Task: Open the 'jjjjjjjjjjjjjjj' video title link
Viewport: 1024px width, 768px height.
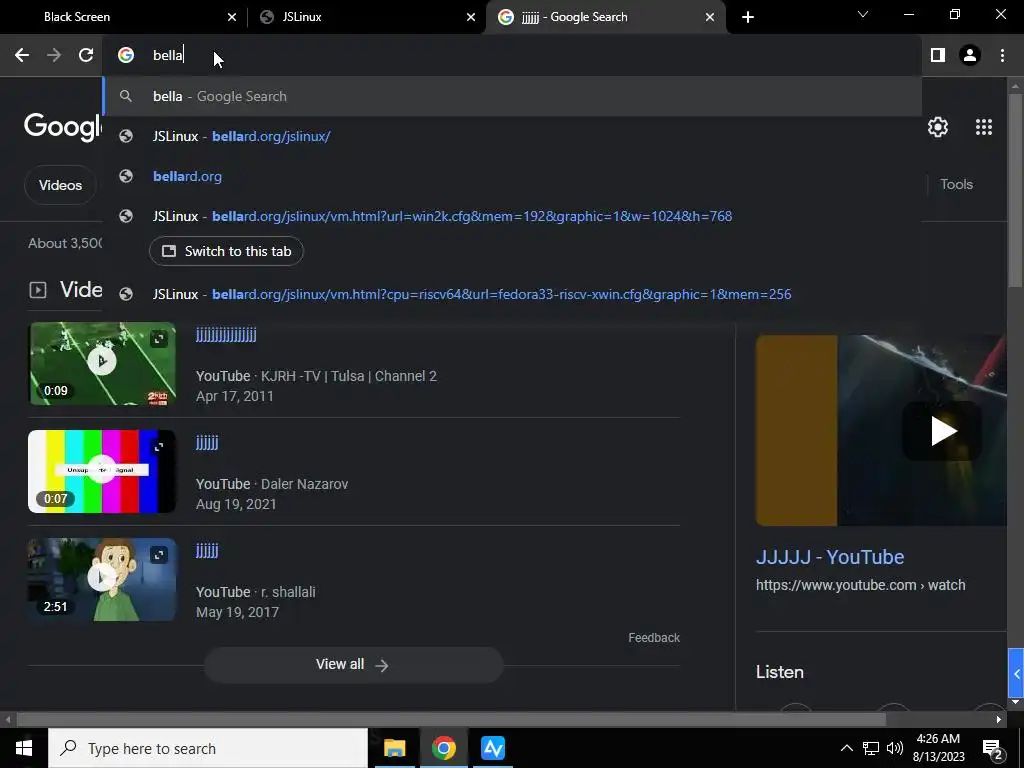Action: [226, 335]
